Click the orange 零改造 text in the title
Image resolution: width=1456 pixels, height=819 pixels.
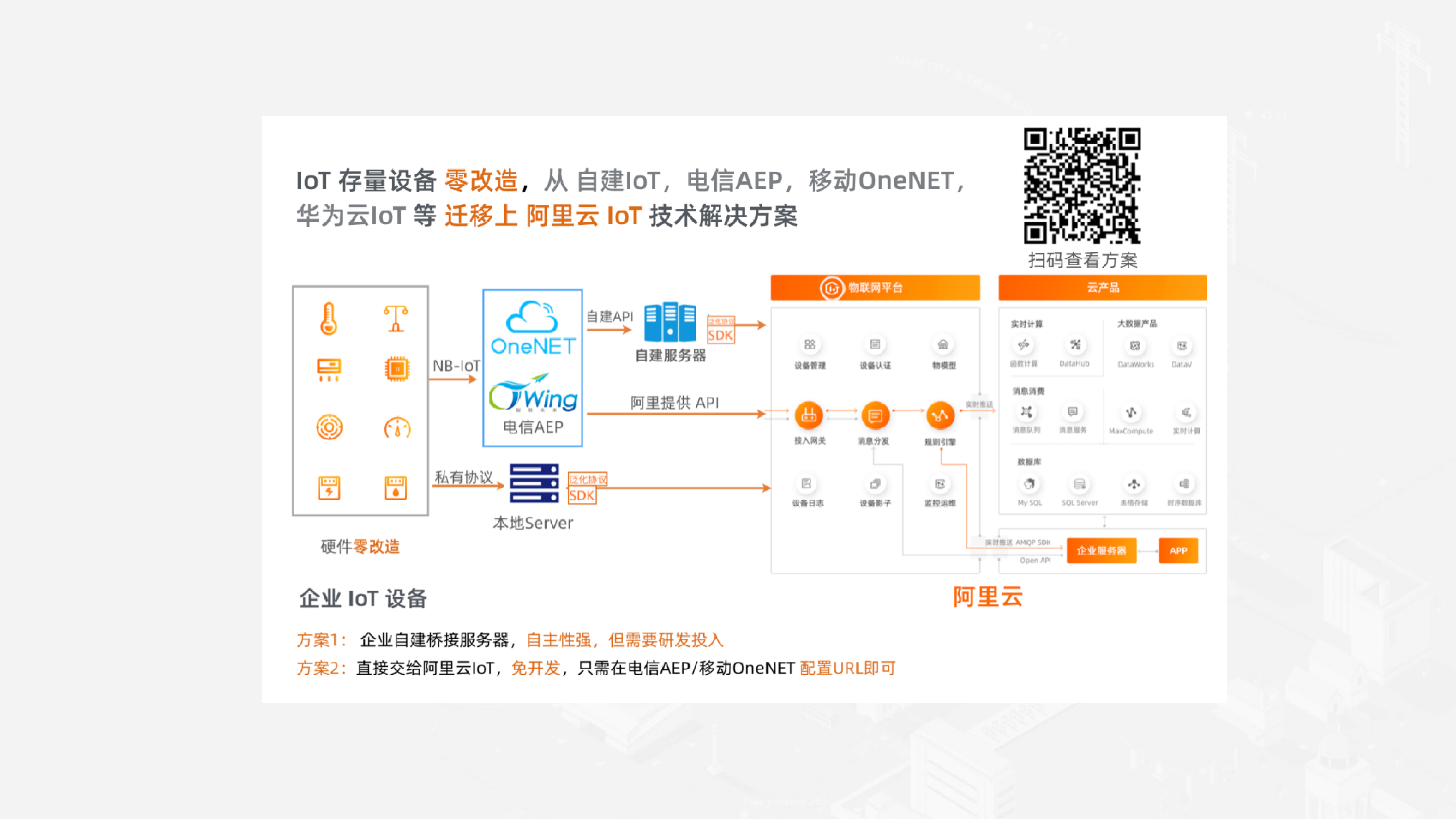click(481, 181)
